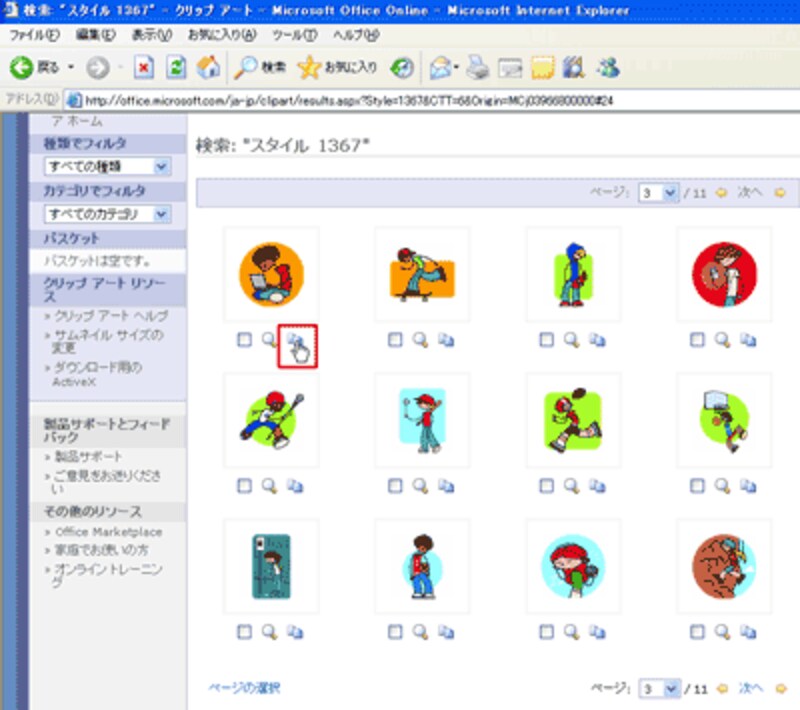Click the Mail envelope toolbar icon
Screen dimensions: 800x710
pyautogui.click(x=440, y=68)
